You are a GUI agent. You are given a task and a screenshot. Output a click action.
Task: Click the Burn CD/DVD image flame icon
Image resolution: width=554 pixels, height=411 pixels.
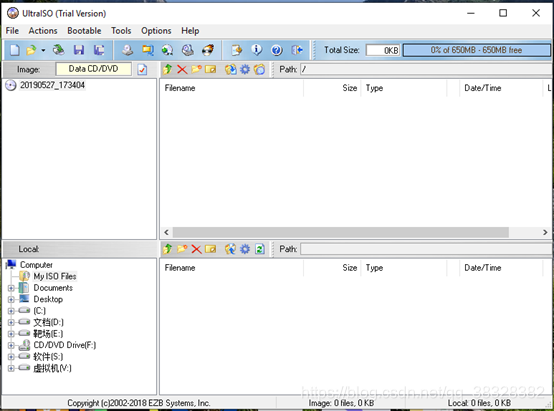click(208, 50)
